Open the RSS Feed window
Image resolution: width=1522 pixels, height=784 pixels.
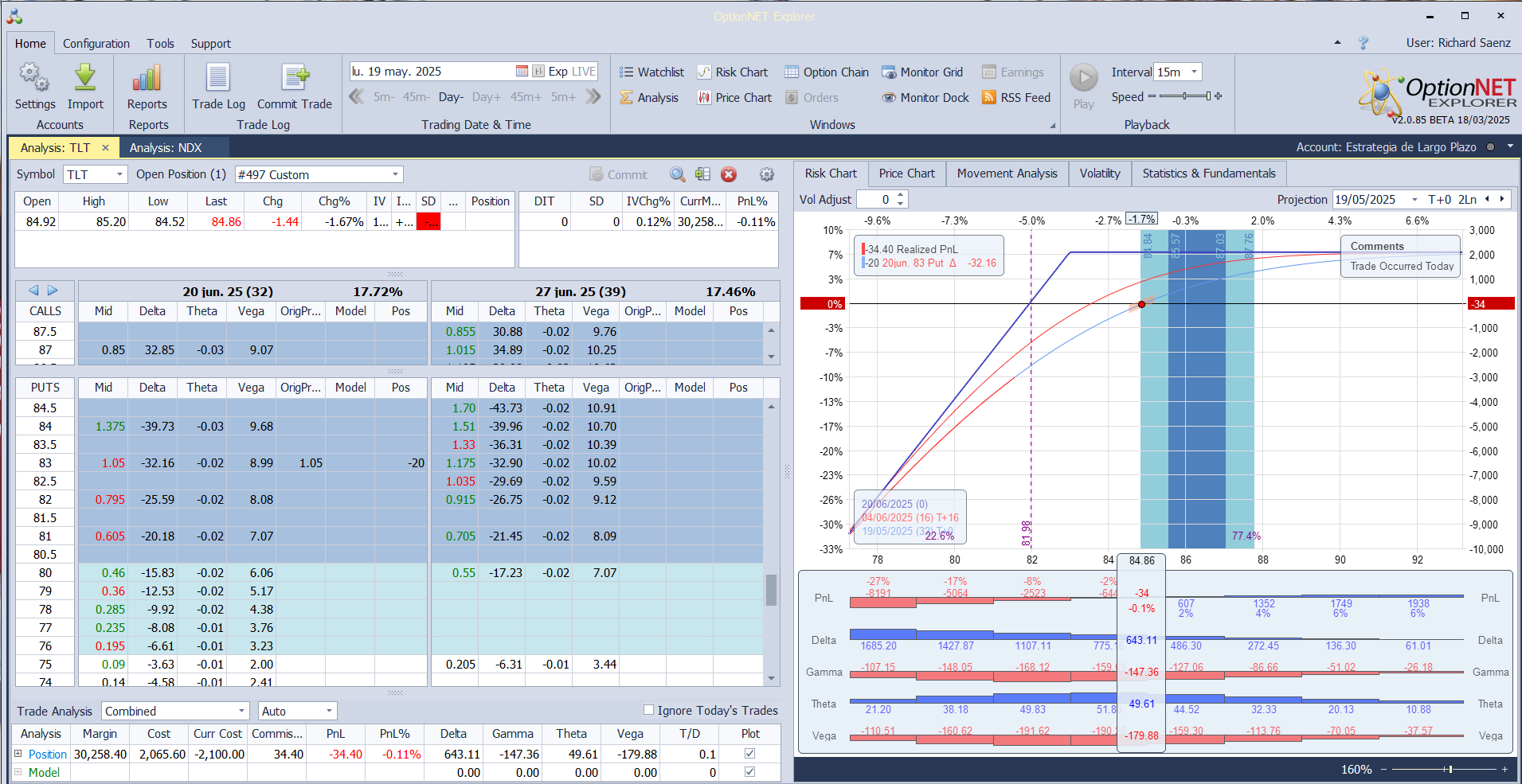(1016, 97)
